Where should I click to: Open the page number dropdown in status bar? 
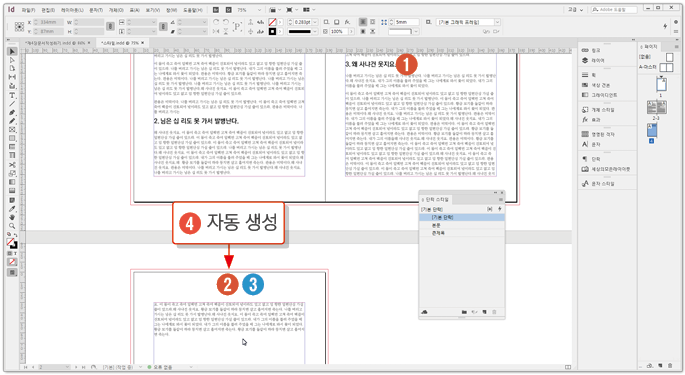click(67, 367)
